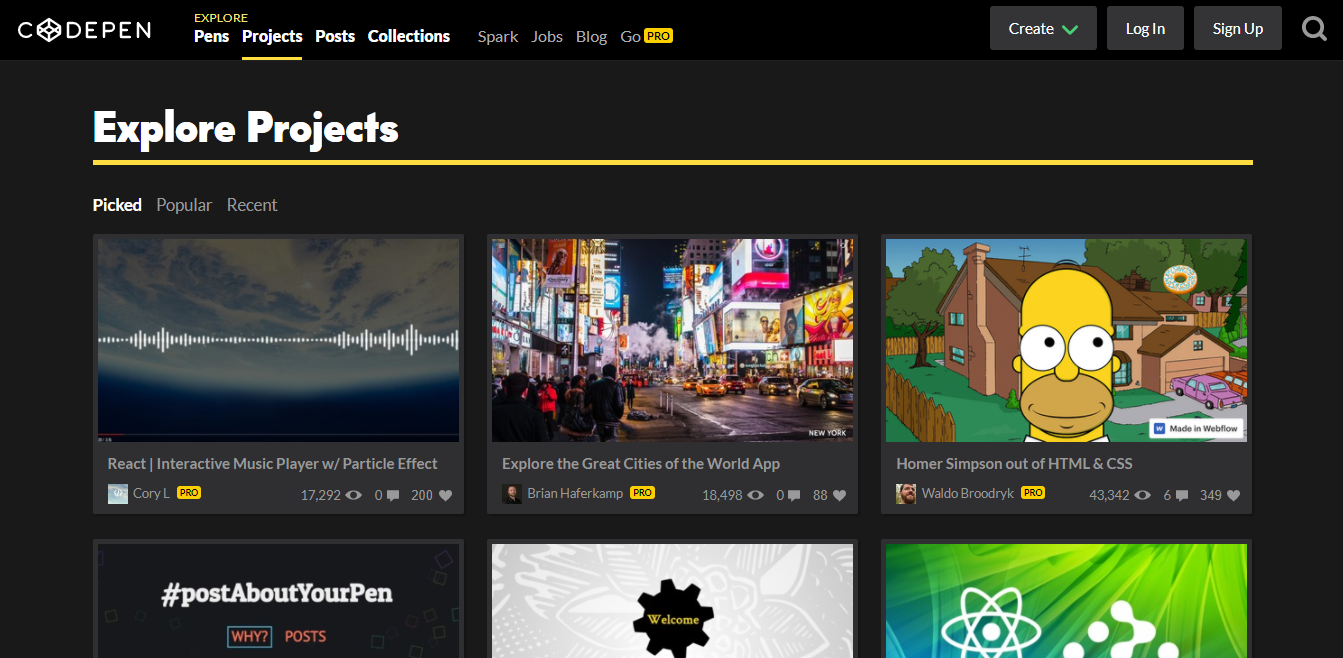The width and height of the screenshot is (1343, 658).
Task: Open the Spark link
Action: (498, 37)
